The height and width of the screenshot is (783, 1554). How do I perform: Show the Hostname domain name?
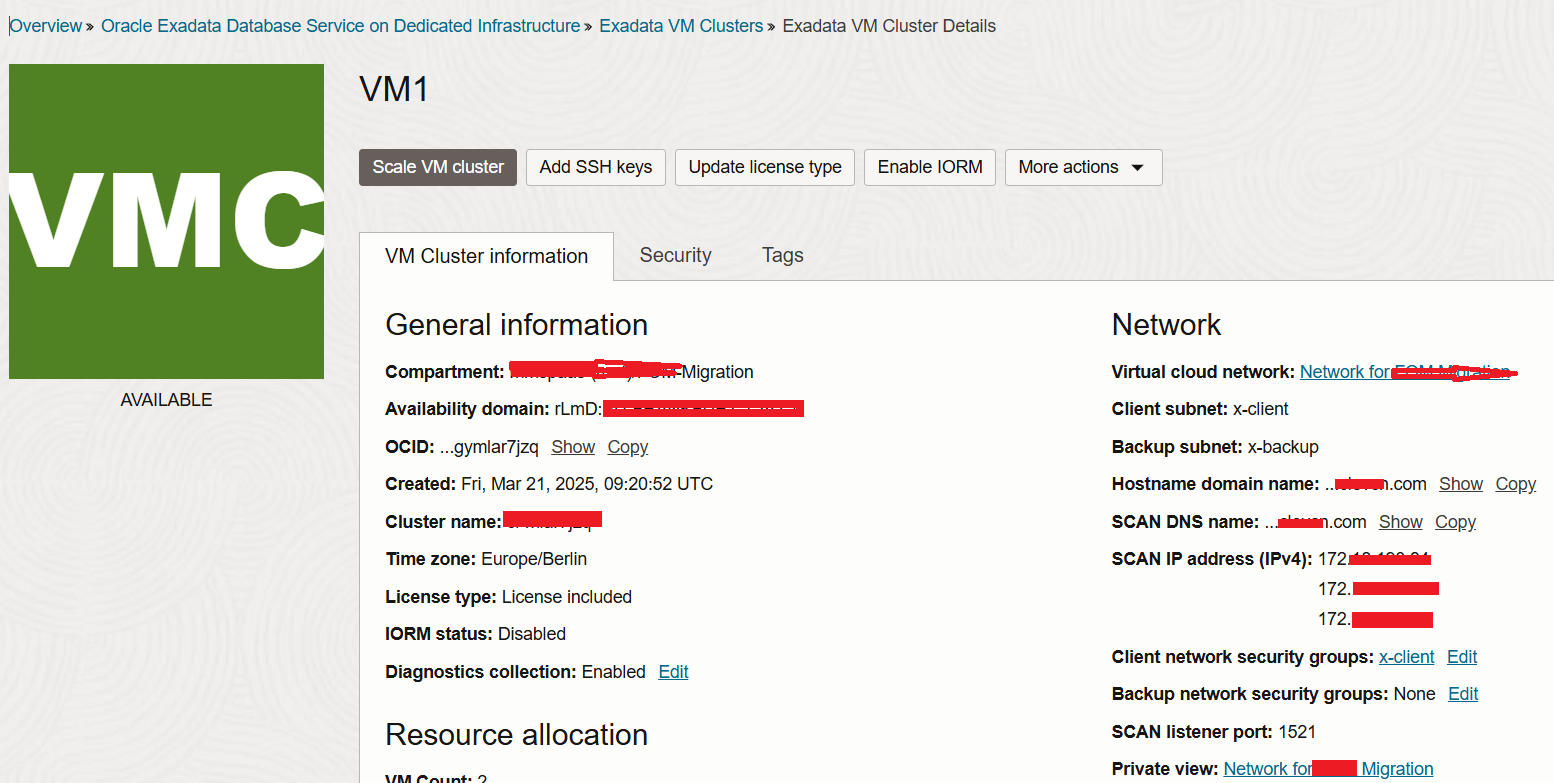[x=1461, y=484]
